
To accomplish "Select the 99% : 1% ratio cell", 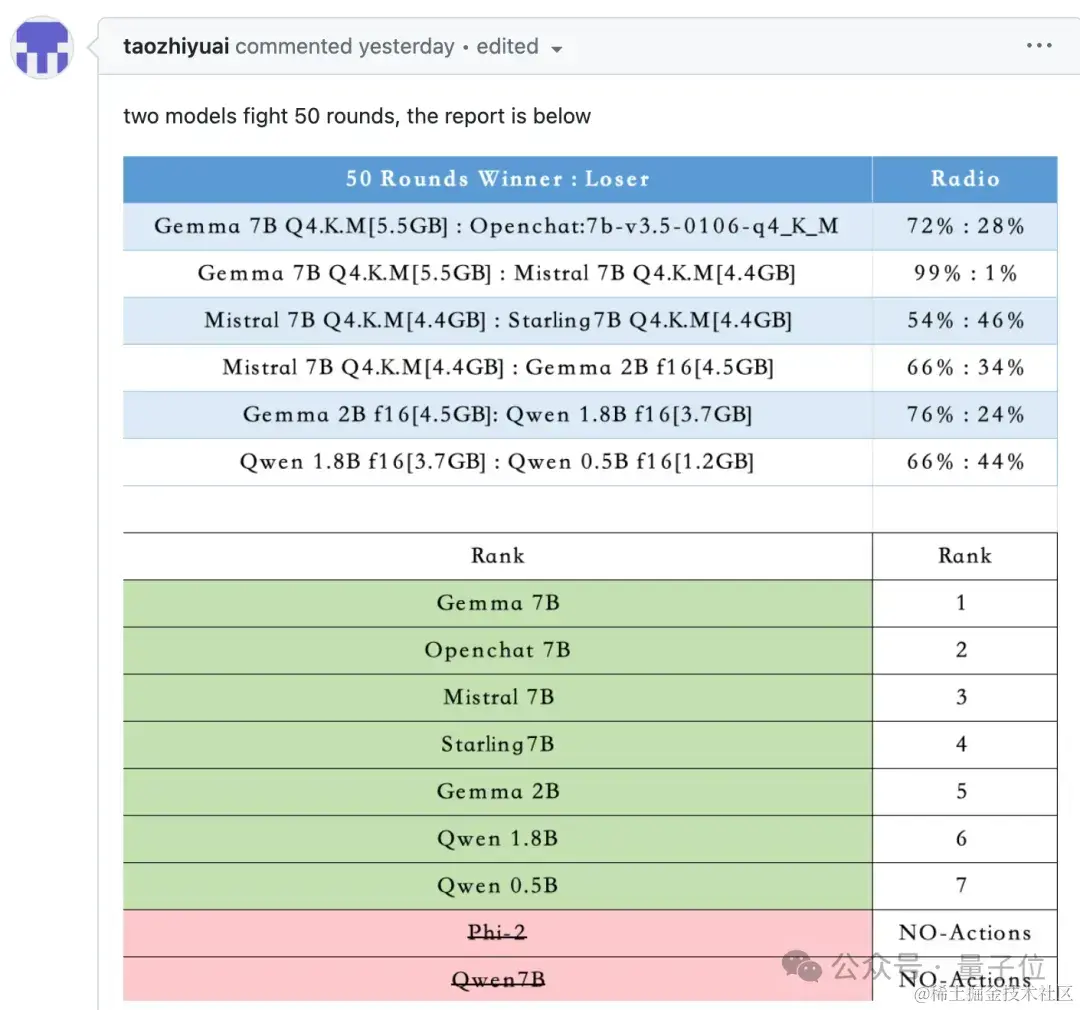I will click(964, 273).
